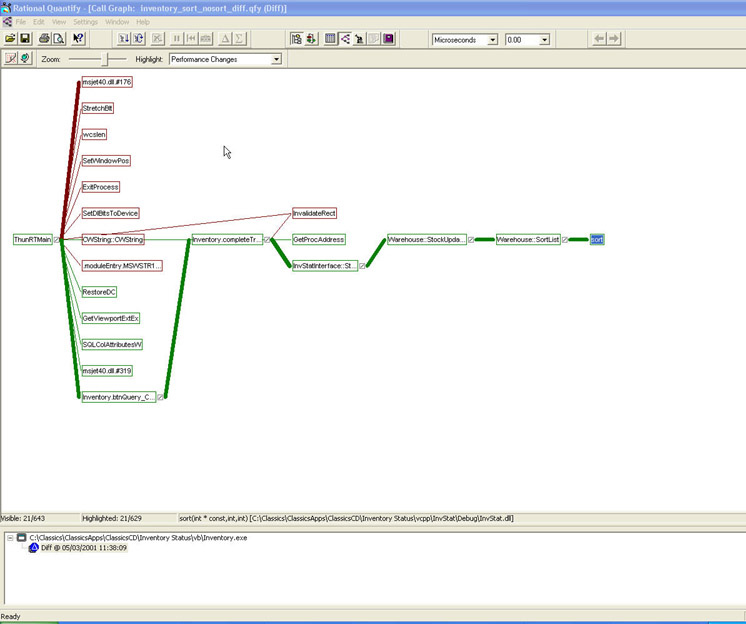Open the View menu
The image size is (746, 624).
coord(59,21)
